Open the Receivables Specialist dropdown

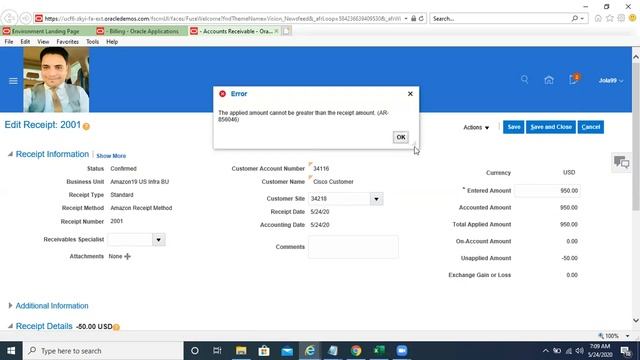click(159, 240)
